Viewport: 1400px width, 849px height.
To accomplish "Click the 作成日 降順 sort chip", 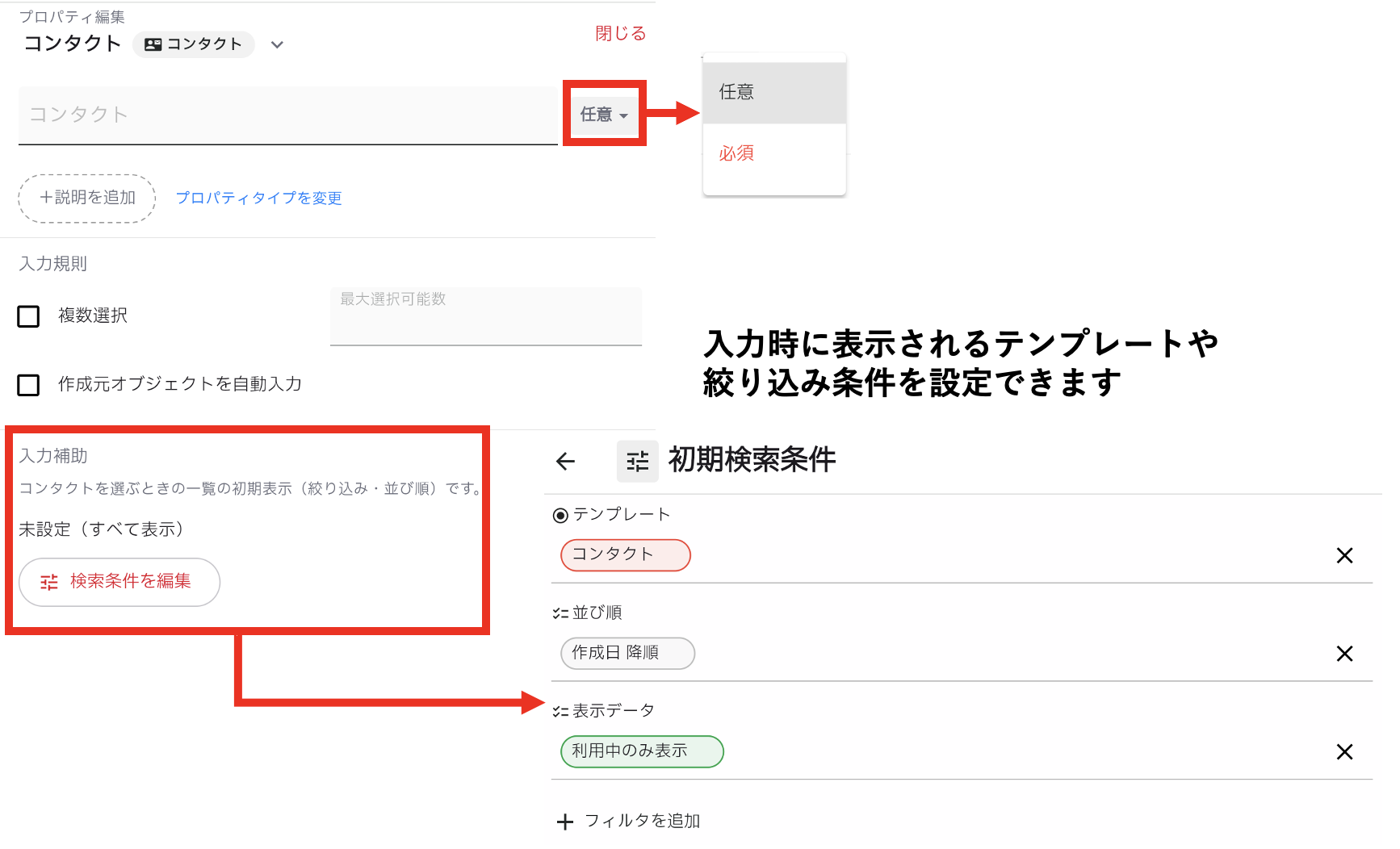I will coord(627,654).
